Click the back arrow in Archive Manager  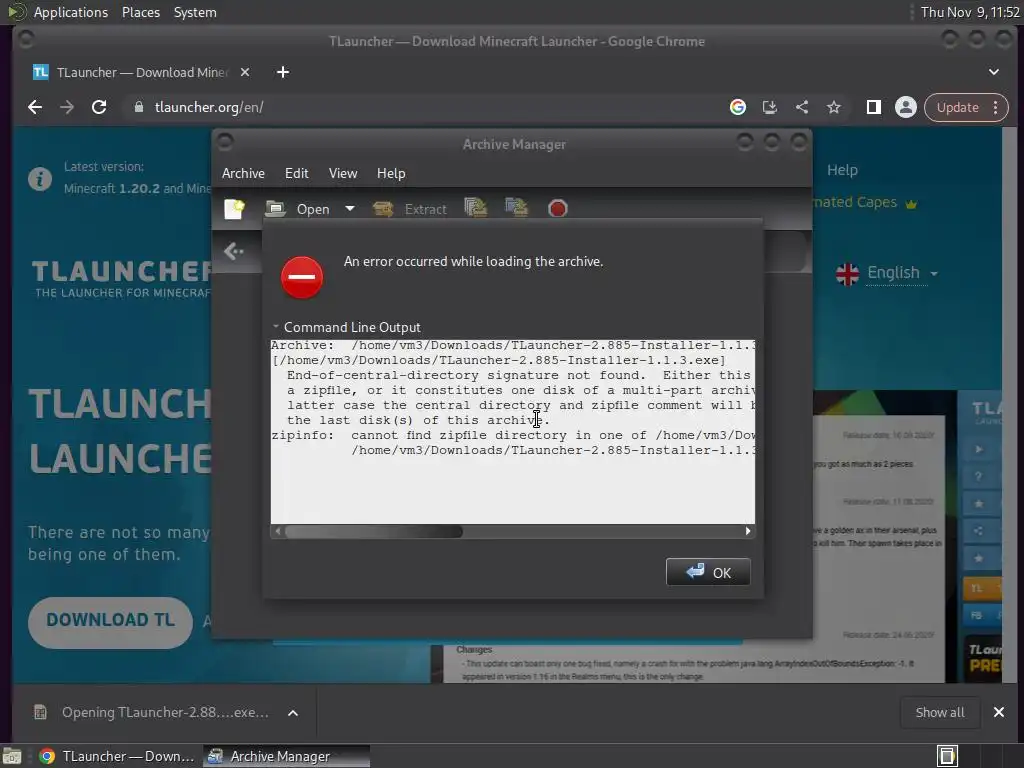(x=233, y=251)
